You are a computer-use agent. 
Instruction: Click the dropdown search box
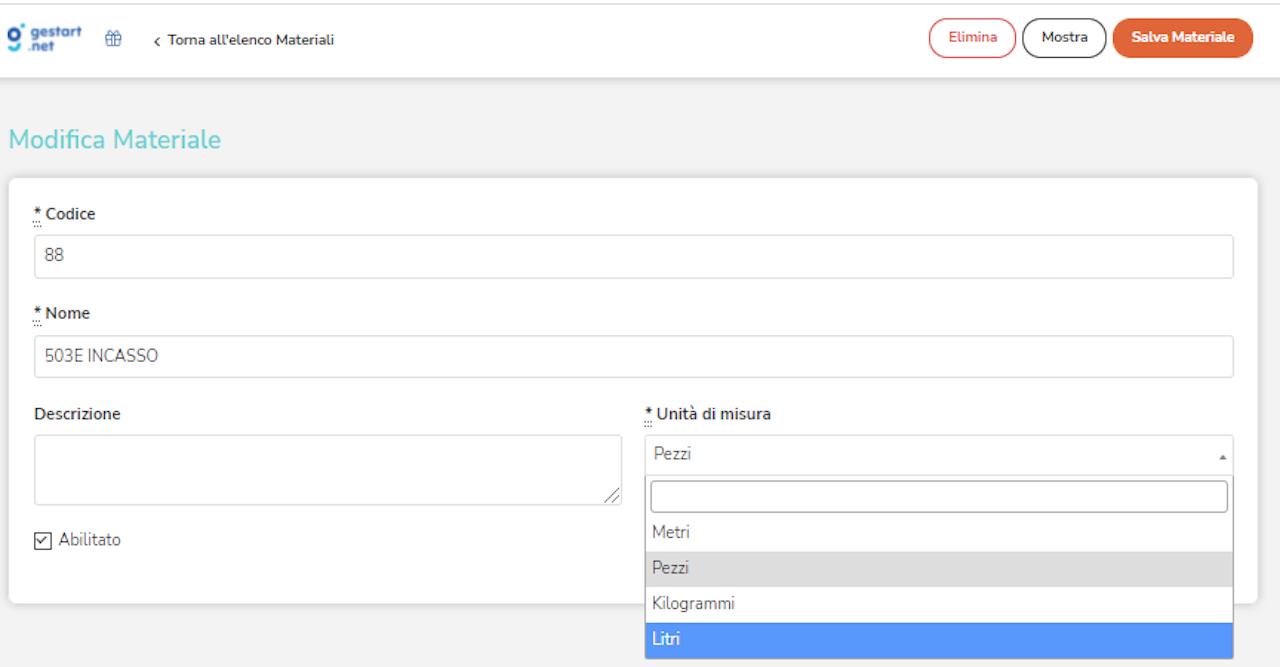coord(938,496)
